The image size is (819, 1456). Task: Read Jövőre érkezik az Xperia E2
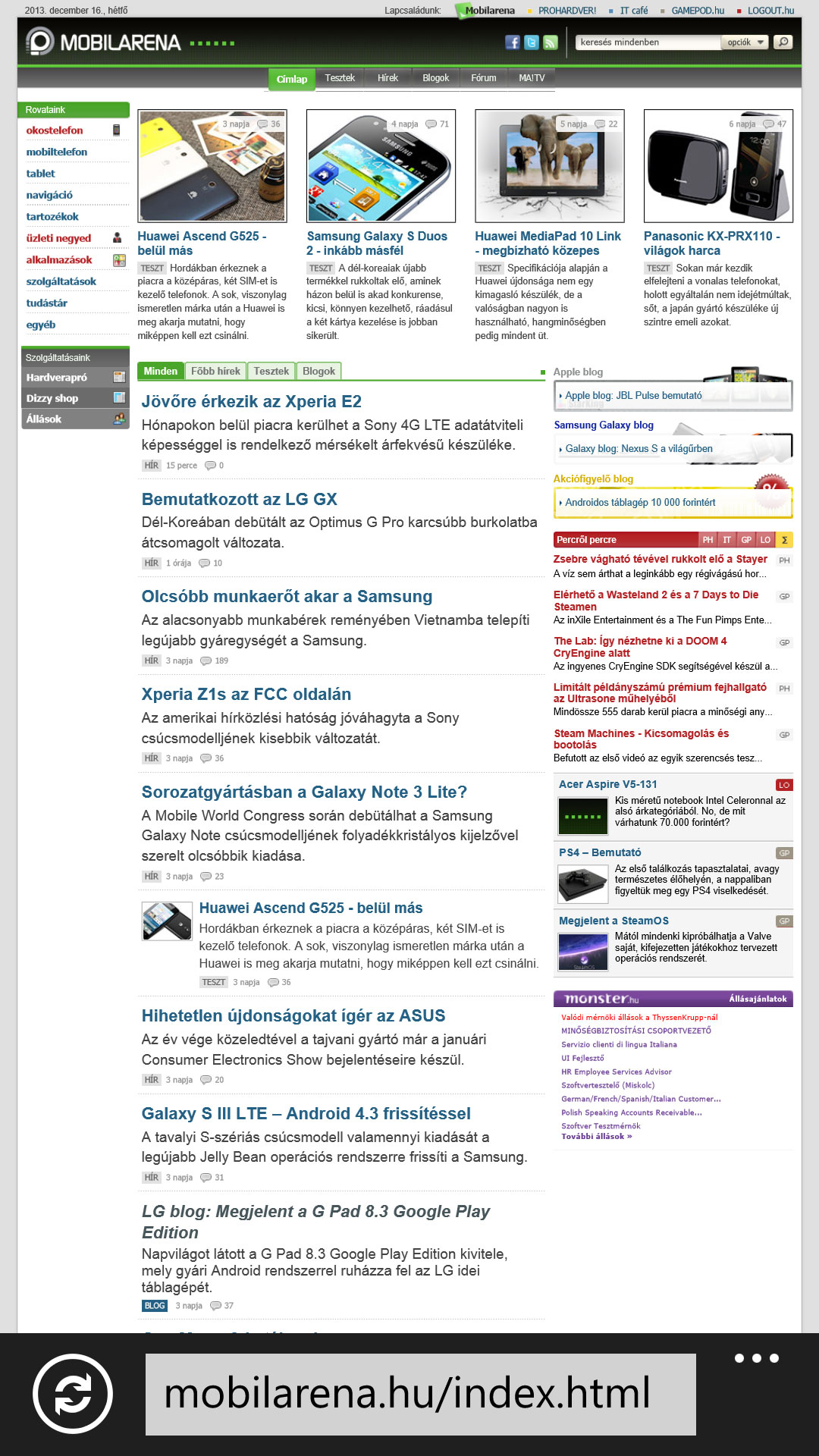click(x=251, y=401)
